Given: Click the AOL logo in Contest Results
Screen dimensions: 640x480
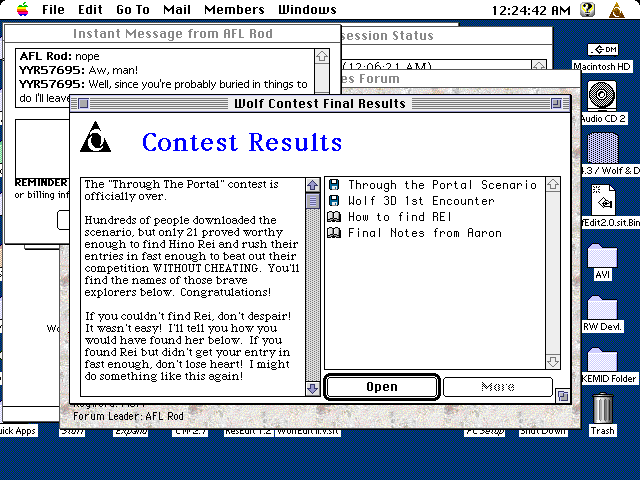Looking at the screenshot, I should [x=95, y=137].
